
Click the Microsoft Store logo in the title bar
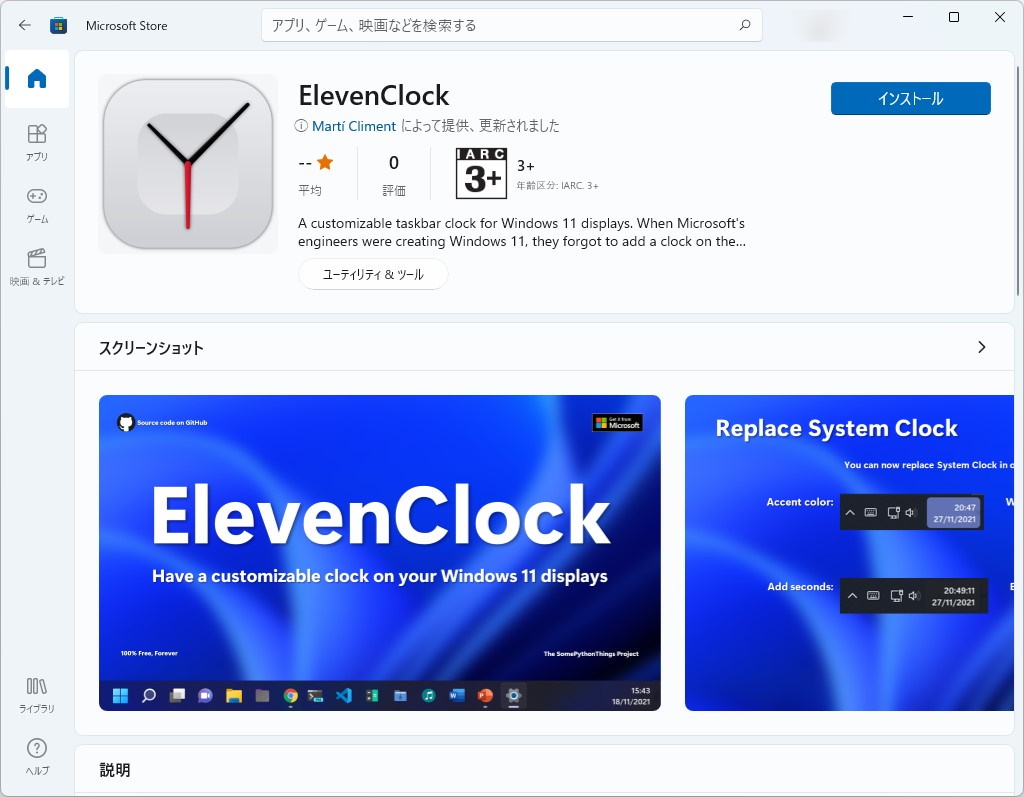pyautogui.click(x=59, y=25)
